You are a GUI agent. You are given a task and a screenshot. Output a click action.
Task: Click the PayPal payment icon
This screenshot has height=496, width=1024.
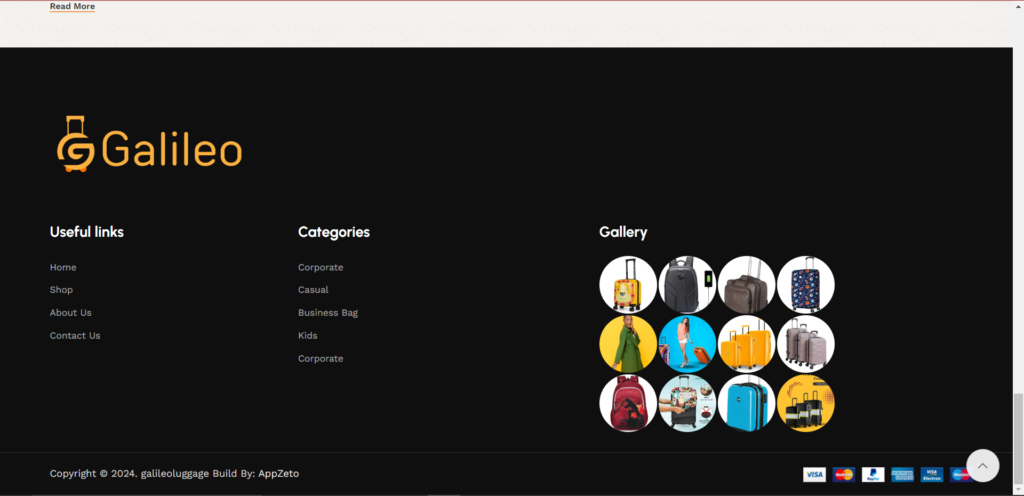tap(872, 474)
